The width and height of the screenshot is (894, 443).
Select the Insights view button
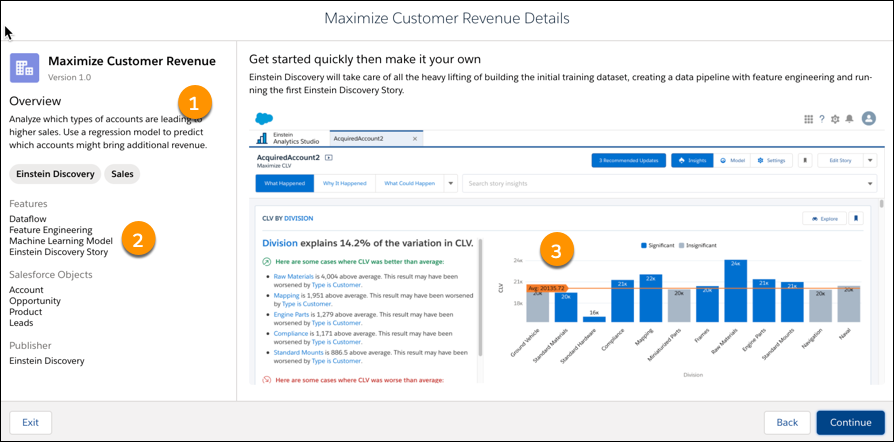692,161
